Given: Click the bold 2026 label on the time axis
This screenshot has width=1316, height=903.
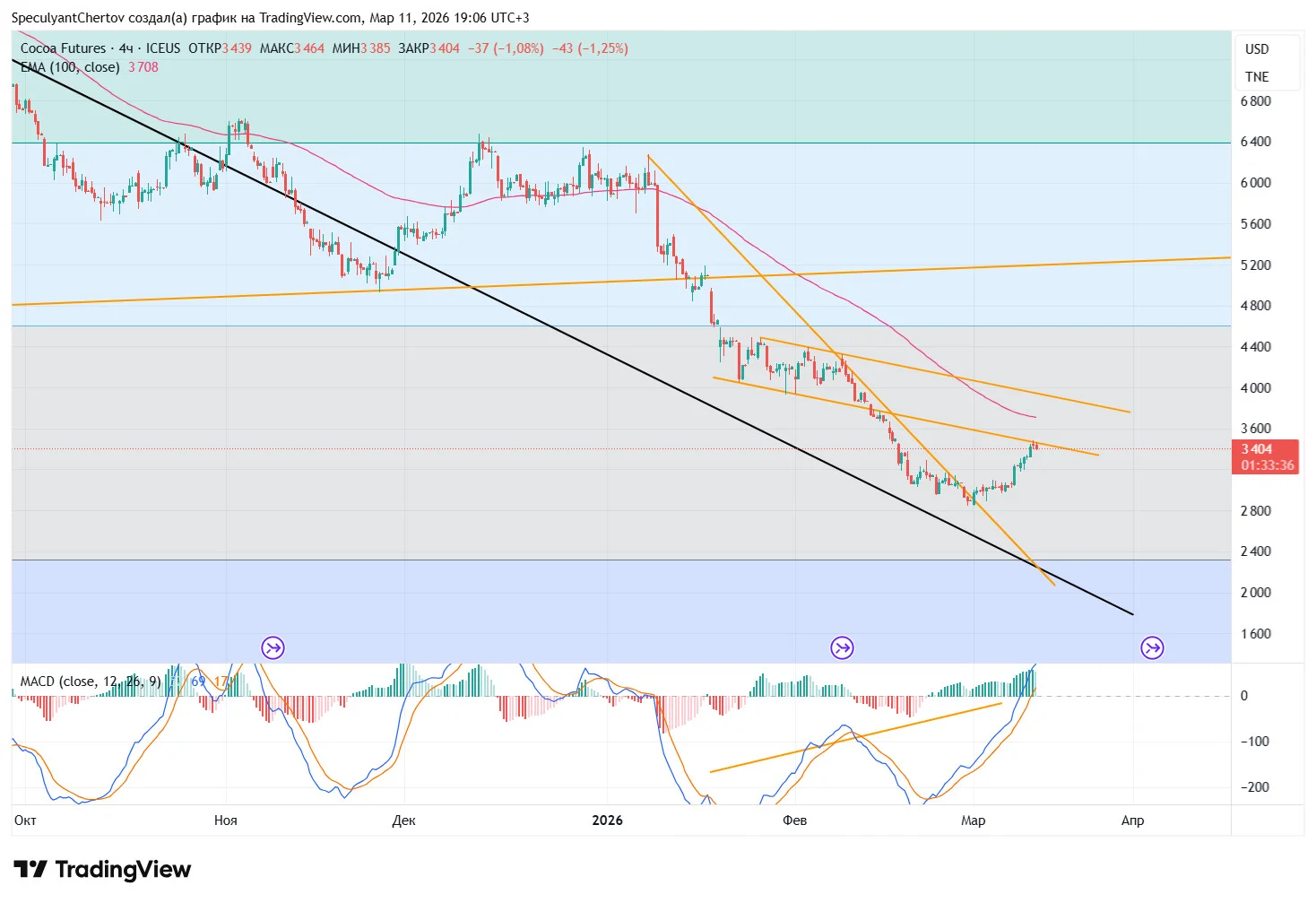Looking at the screenshot, I should [x=607, y=821].
